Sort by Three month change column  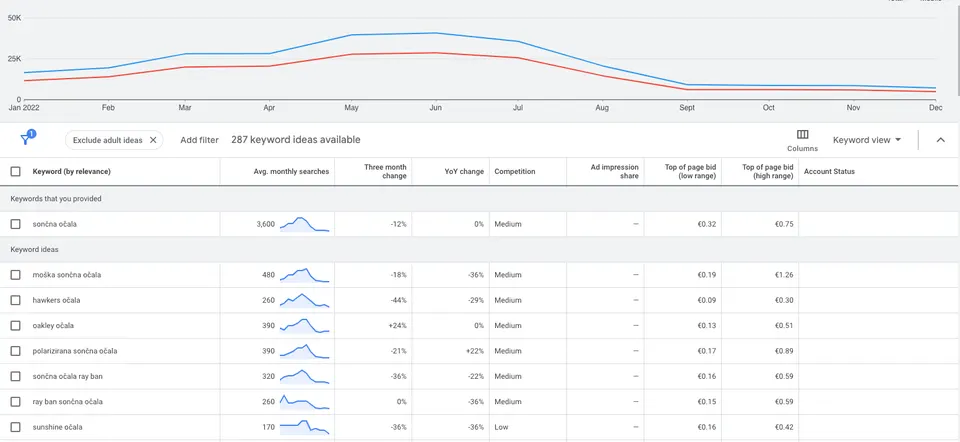pos(385,171)
